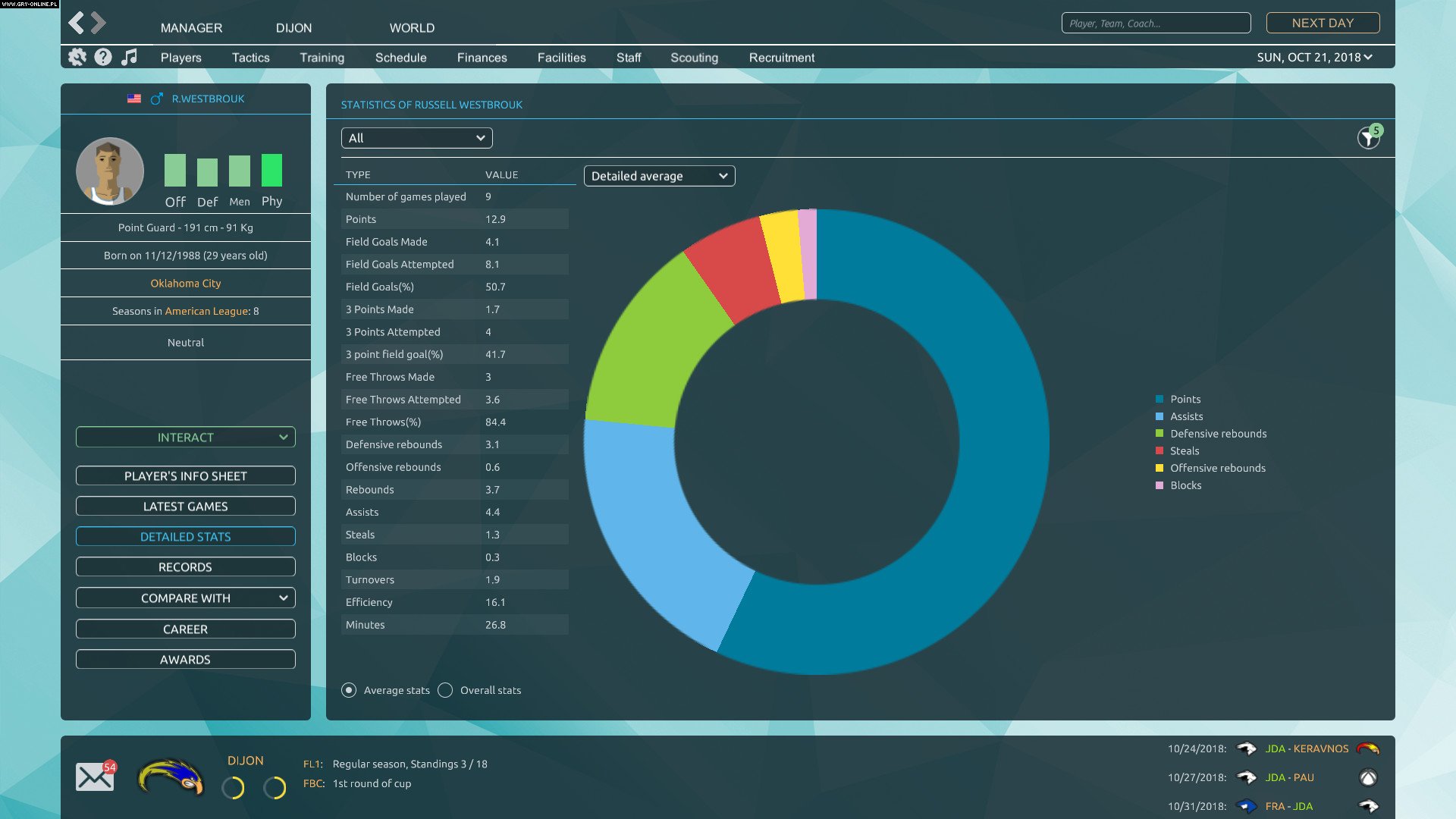Click the music note icon
Screen dimensions: 1456x819
(x=130, y=58)
